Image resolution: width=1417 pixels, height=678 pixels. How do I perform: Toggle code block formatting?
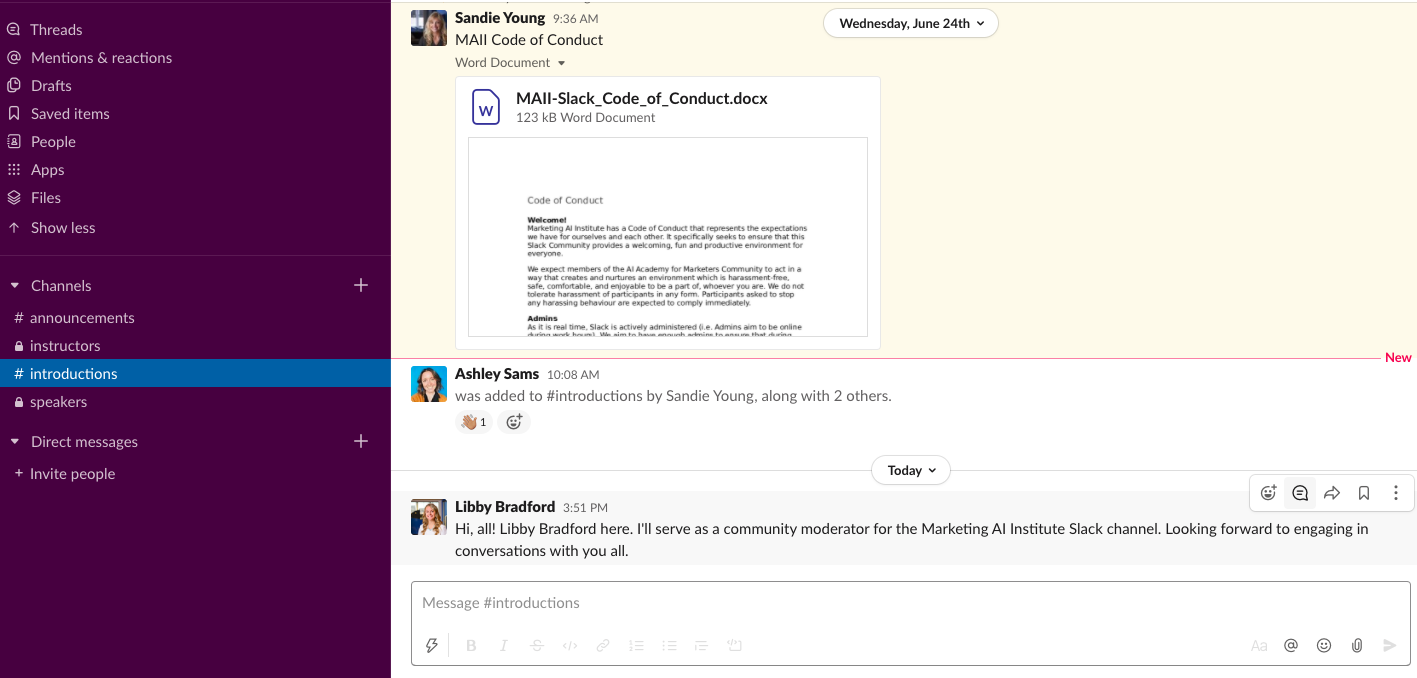734,646
